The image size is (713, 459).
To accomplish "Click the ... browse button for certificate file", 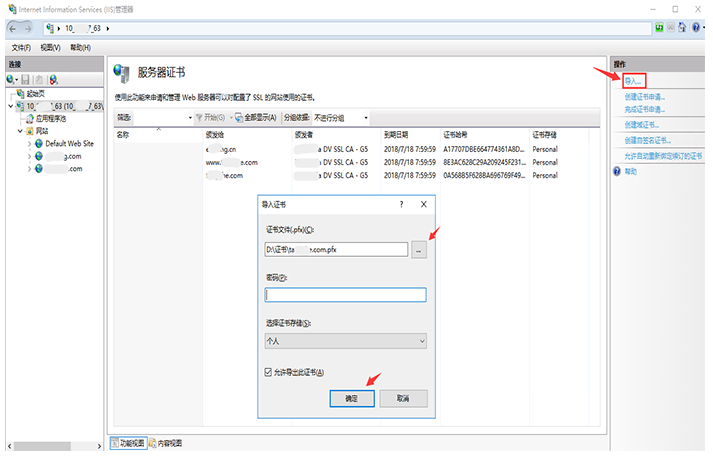I will click(x=419, y=249).
